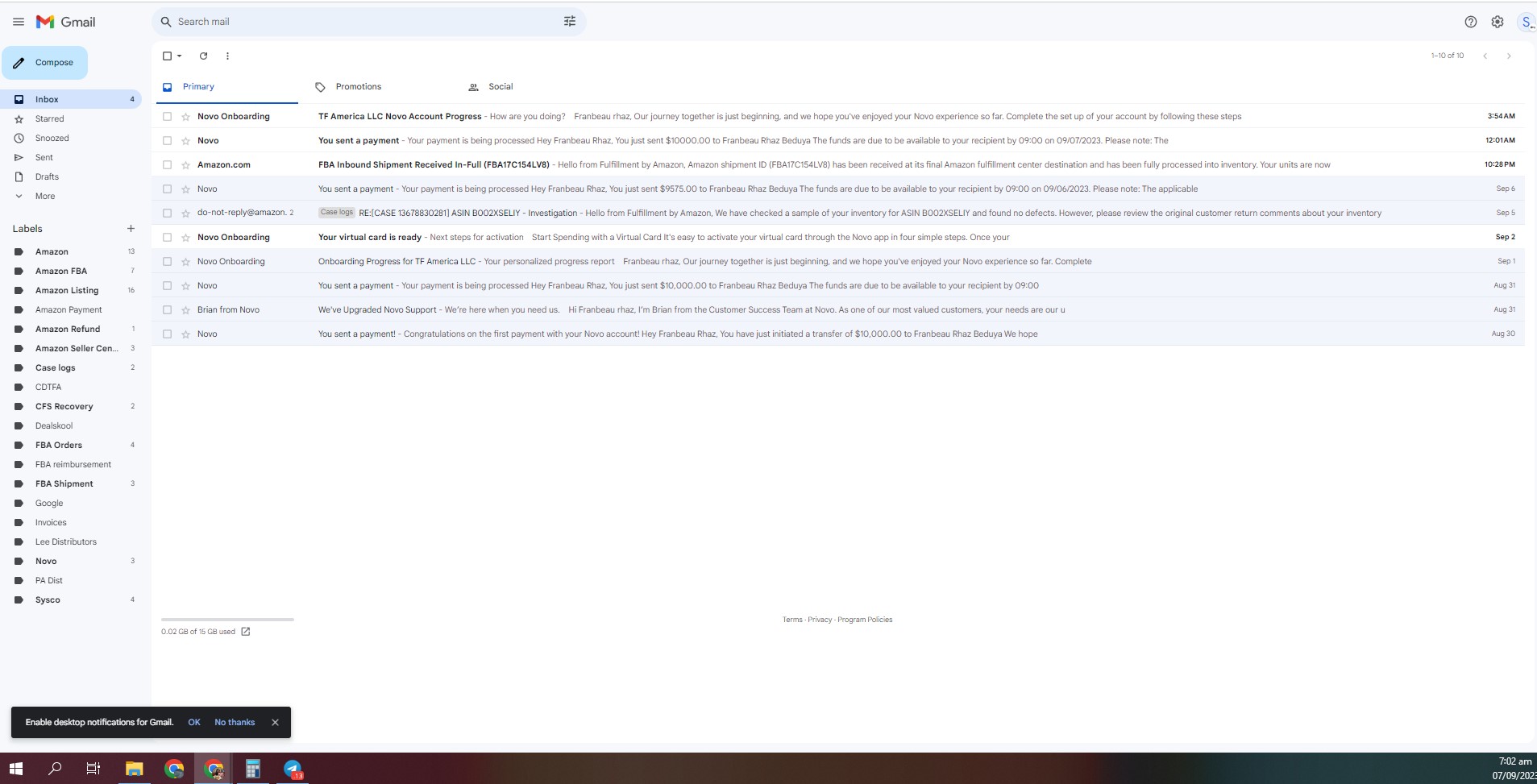
Task: Decline notifications with No thanks
Action: tap(235, 722)
